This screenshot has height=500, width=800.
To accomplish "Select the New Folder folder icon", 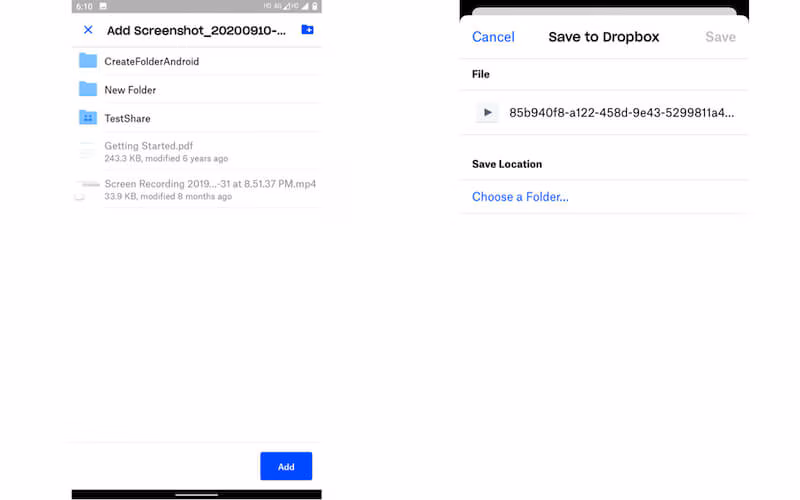I will [88, 89].
